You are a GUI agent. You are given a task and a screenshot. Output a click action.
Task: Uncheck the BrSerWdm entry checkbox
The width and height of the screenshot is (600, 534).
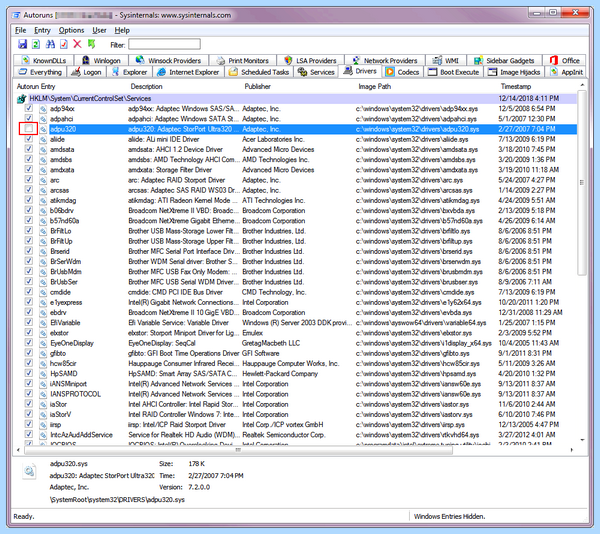tap(29, 261)
